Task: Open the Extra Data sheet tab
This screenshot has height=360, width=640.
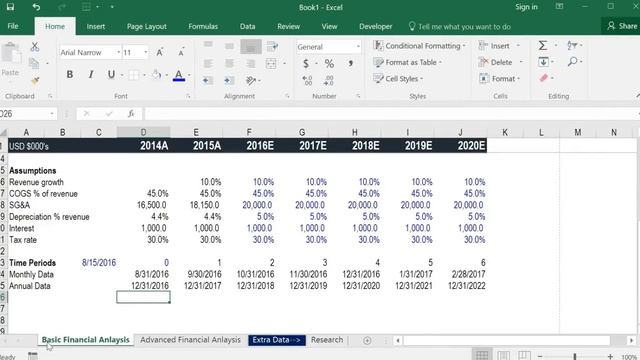Action: (277, 340)
